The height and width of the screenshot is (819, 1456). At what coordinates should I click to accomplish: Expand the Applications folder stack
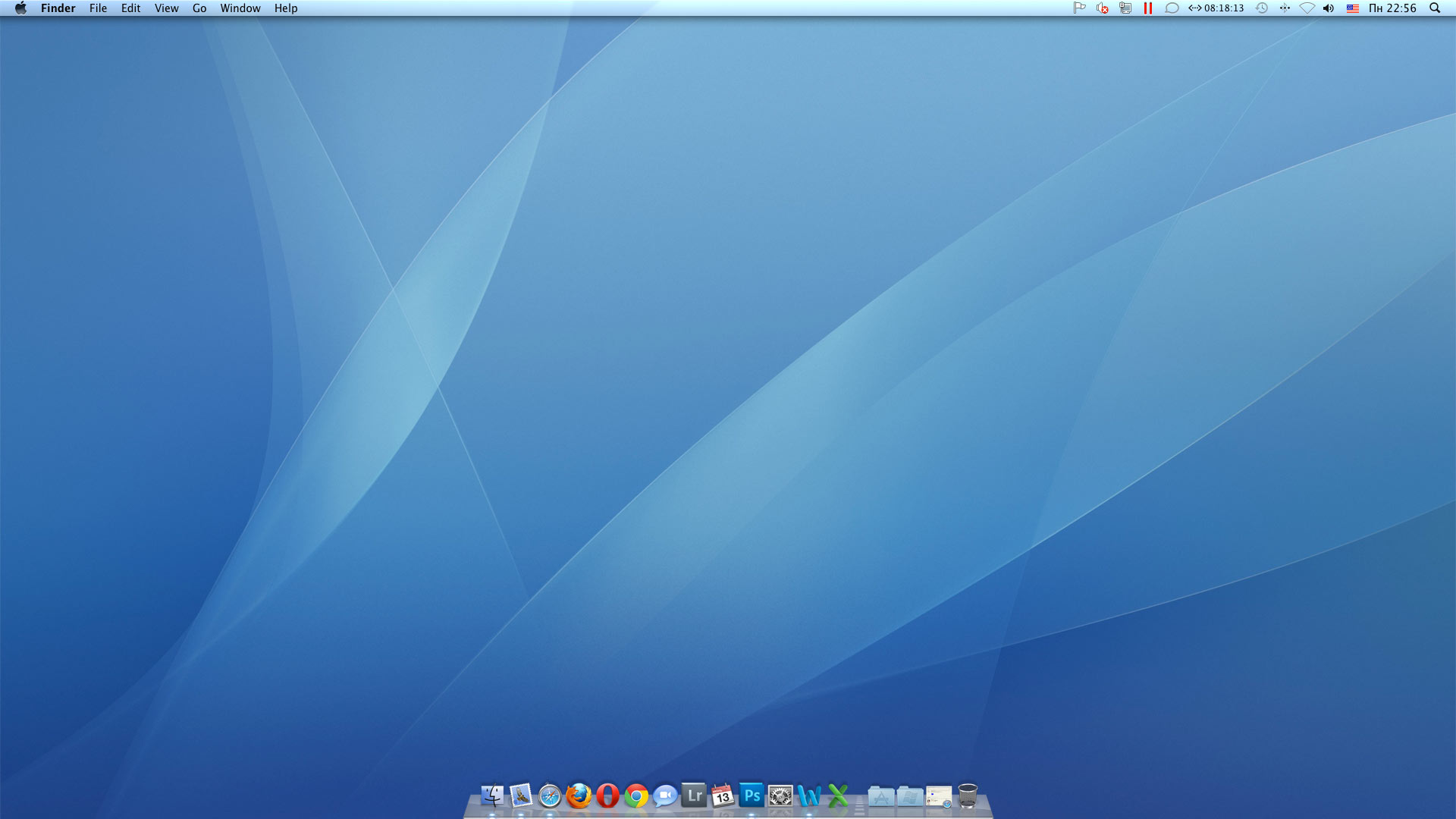pos(880,795)
